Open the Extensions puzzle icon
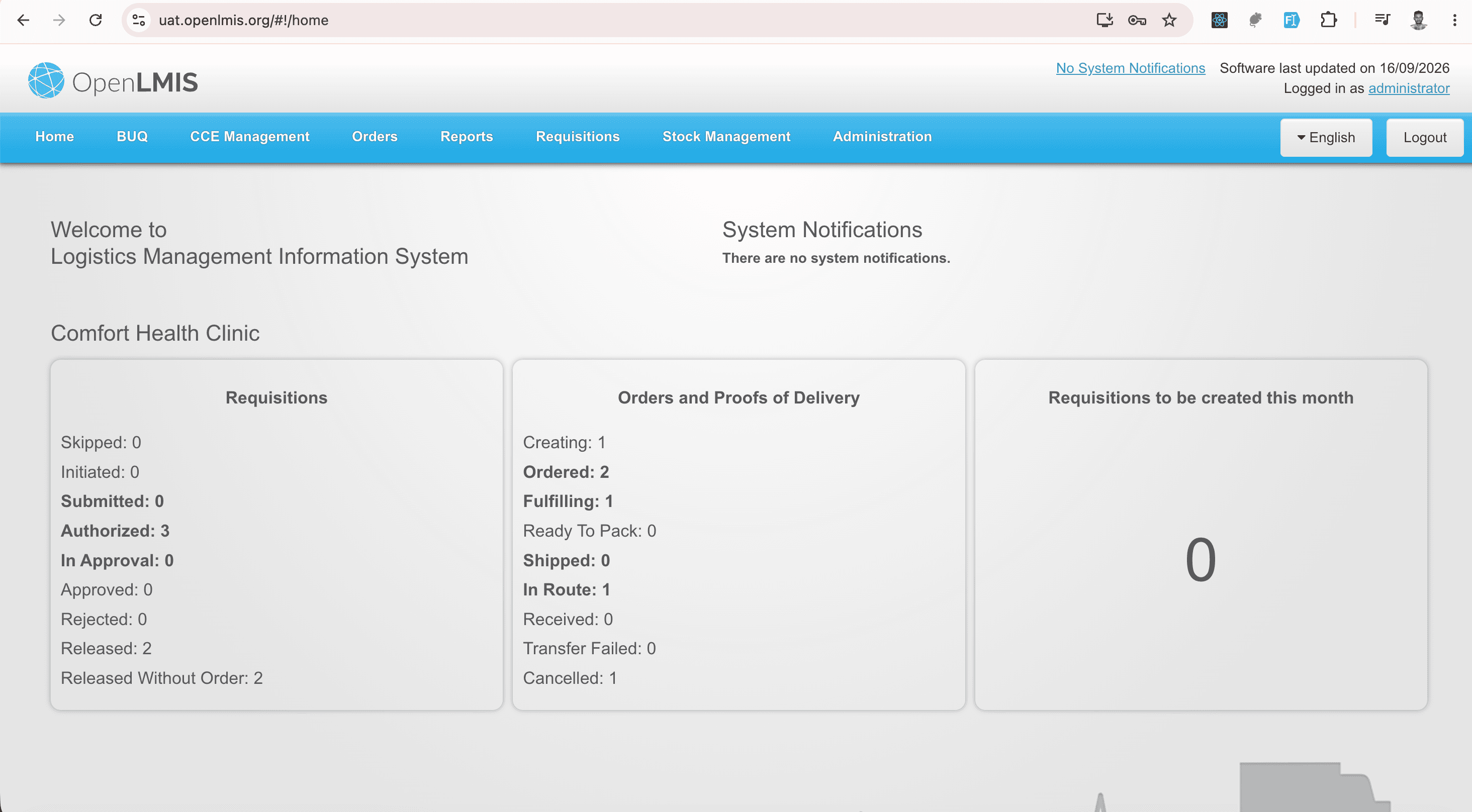Screen dimensions: 1472x812 point(1329,21)
